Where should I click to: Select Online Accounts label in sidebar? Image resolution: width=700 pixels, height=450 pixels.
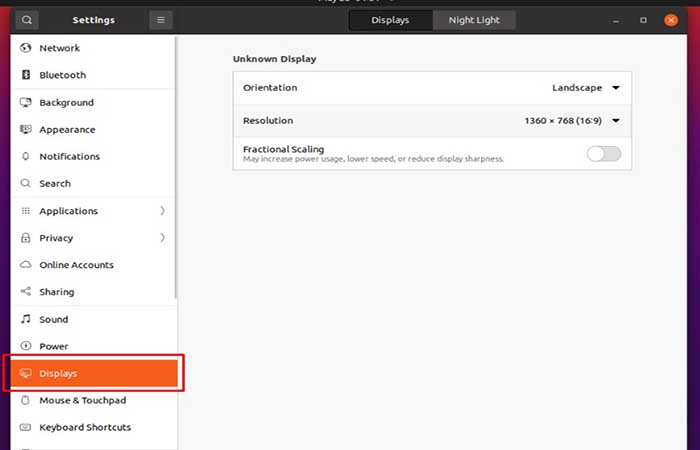[x=76, y=265]
